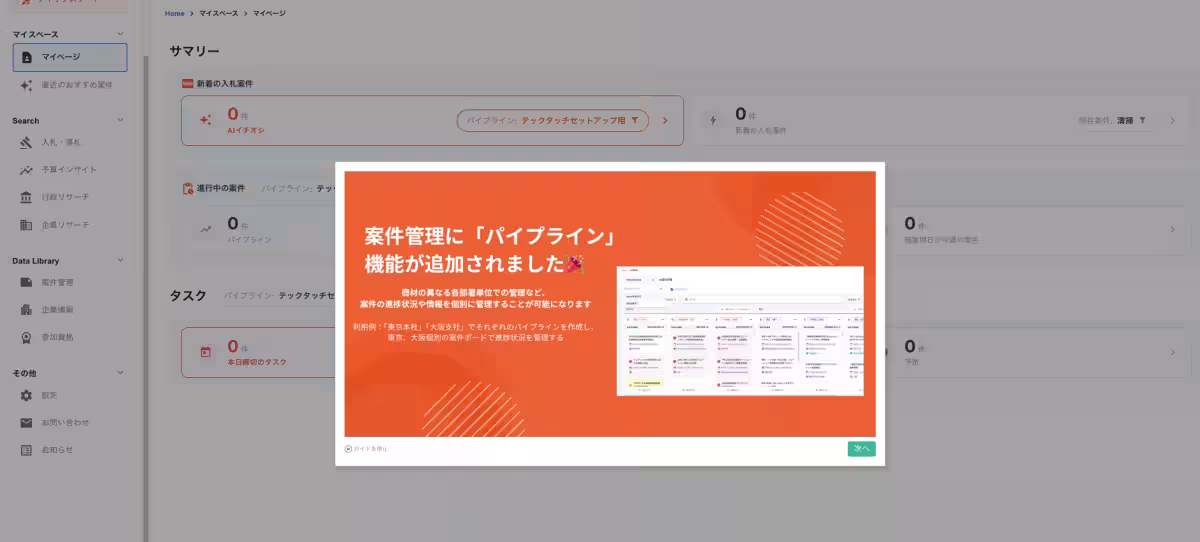Go to Home breadcrumb link

[x=174, y=13]
